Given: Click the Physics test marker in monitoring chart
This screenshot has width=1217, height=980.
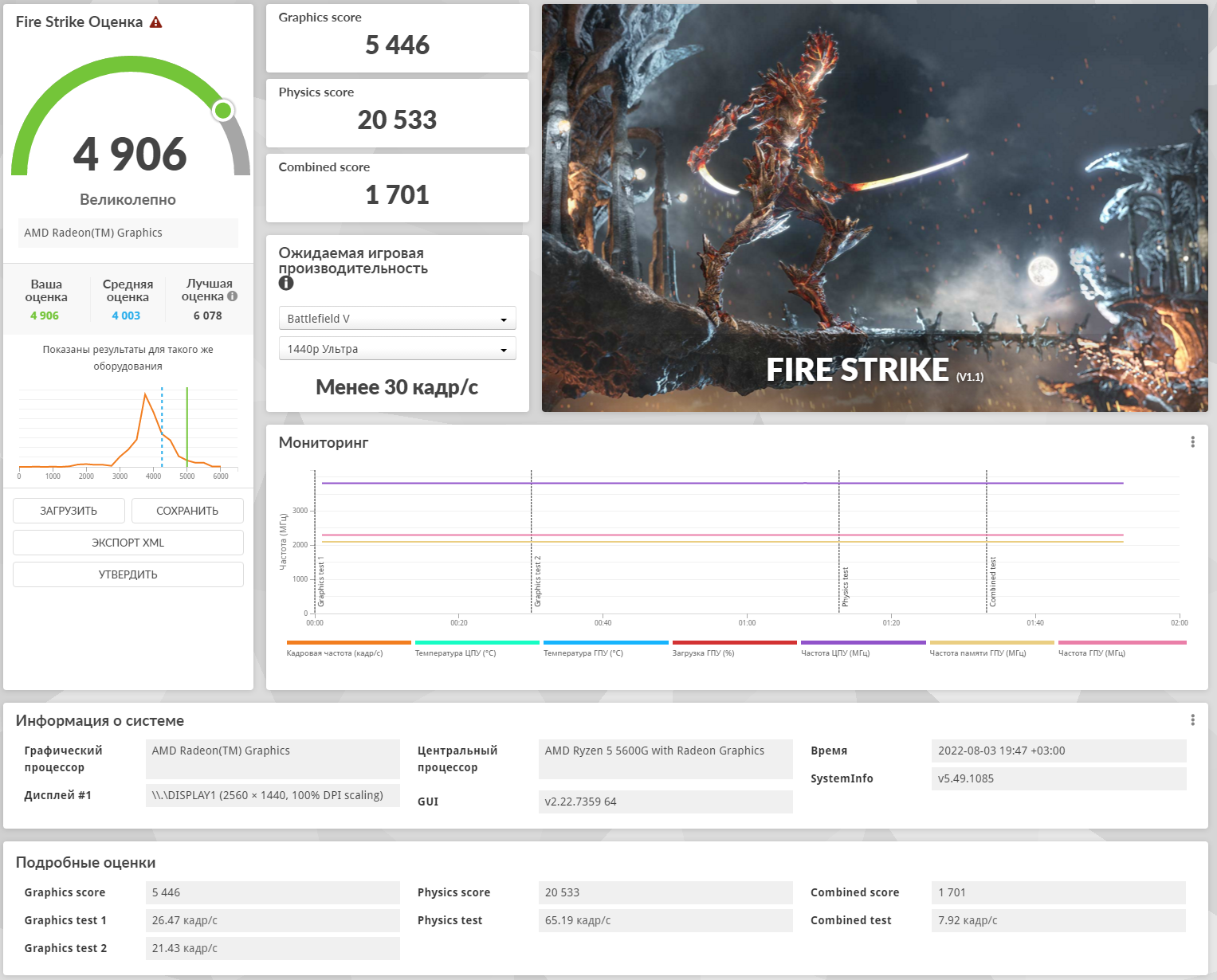Looking at the screenshot, I should 845,587.
